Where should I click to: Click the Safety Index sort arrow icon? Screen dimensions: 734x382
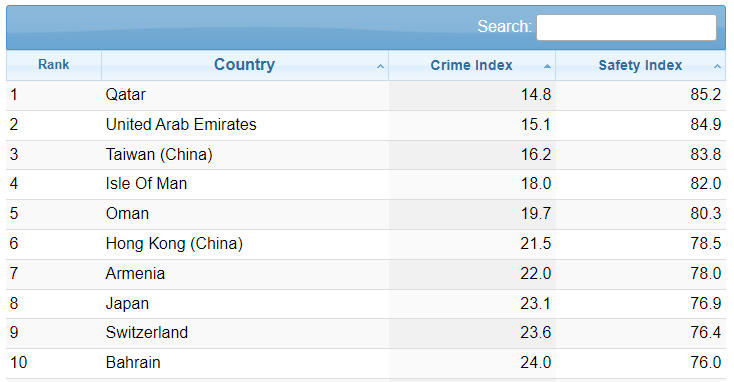[x=717, y=66]
